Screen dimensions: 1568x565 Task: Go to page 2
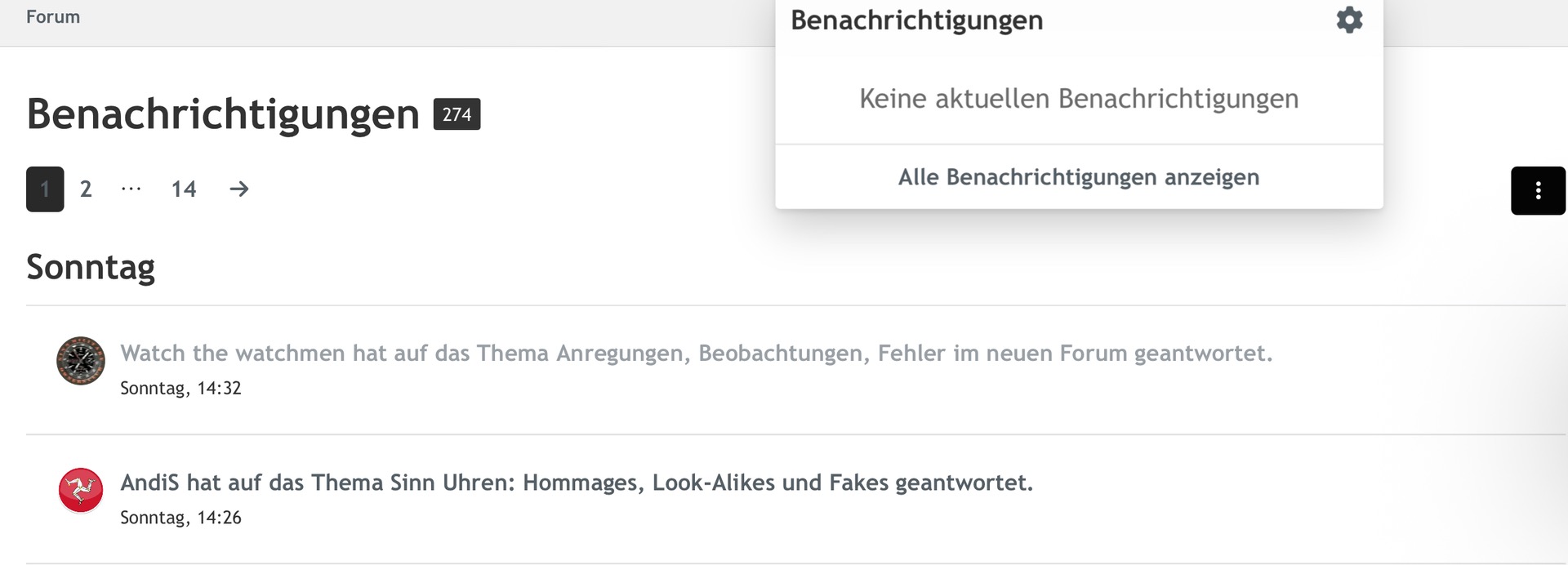tap(86, 189)
